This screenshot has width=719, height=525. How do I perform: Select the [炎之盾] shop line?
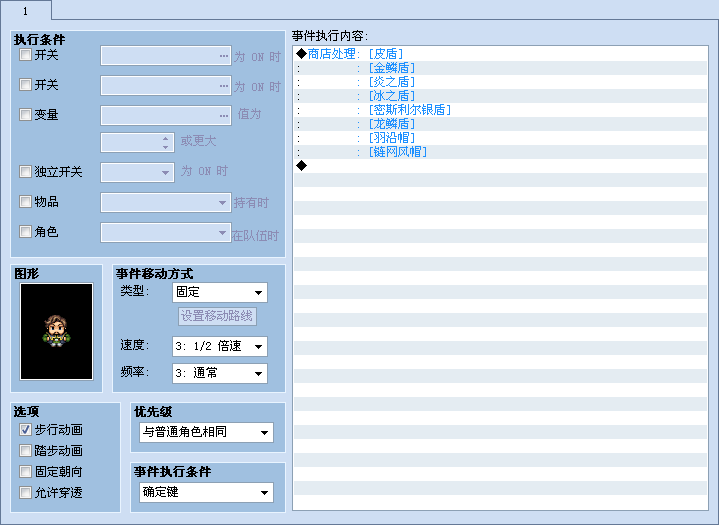click(501, 82)
